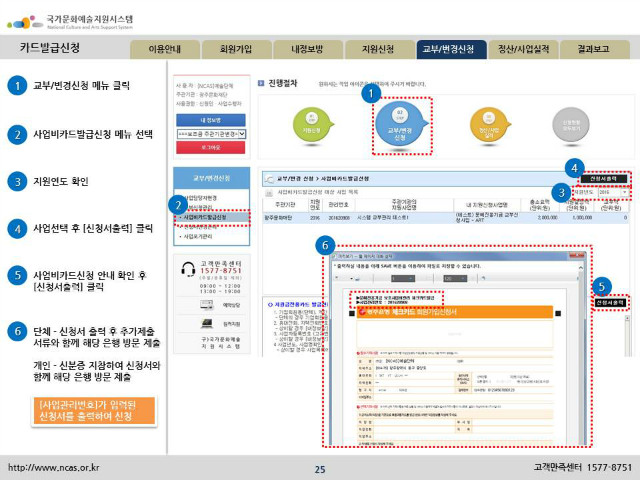This screenshot has width=640, height=480.
Task: Click the green 지원신청 step bubble
Action: click(x=313, y=124)
